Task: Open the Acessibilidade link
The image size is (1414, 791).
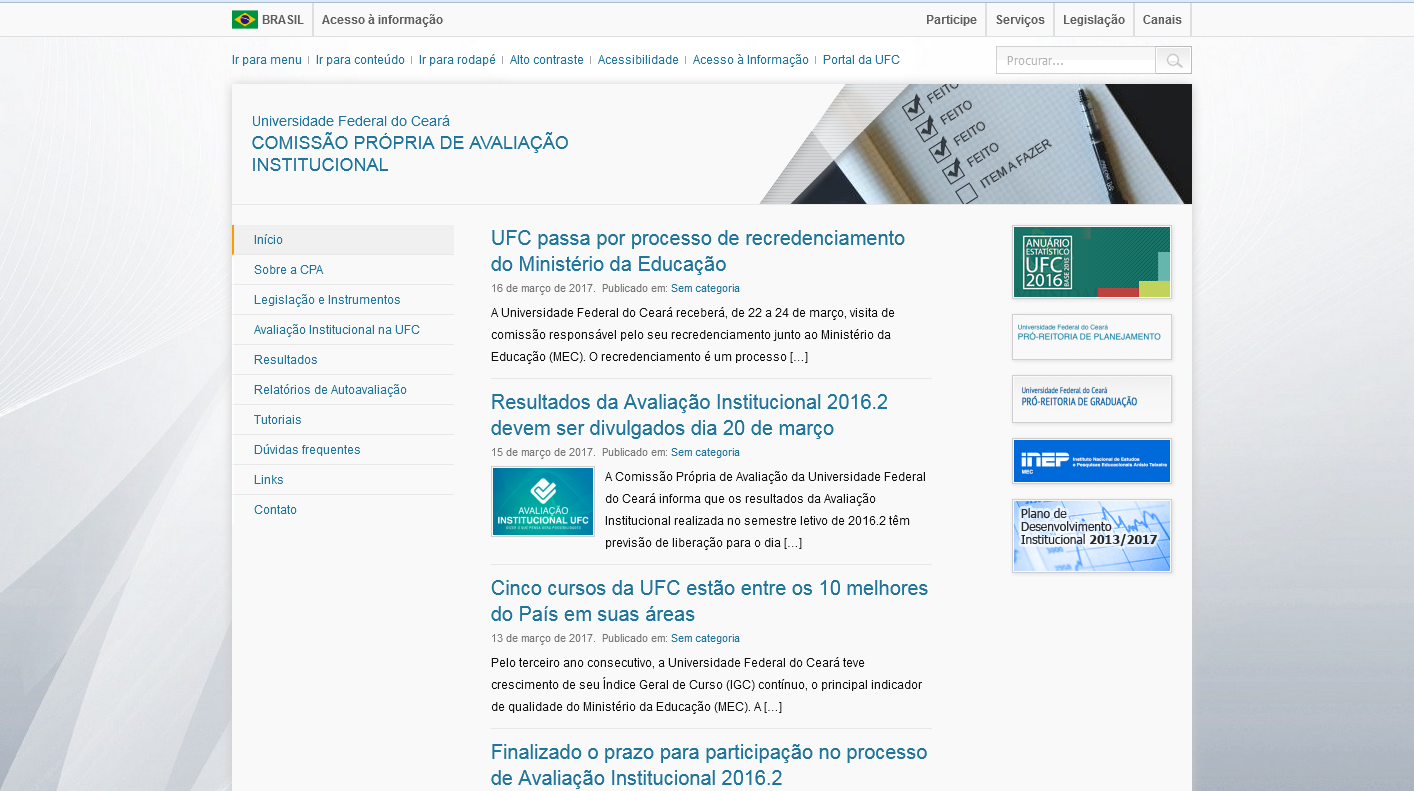Action: click(638, 60)
